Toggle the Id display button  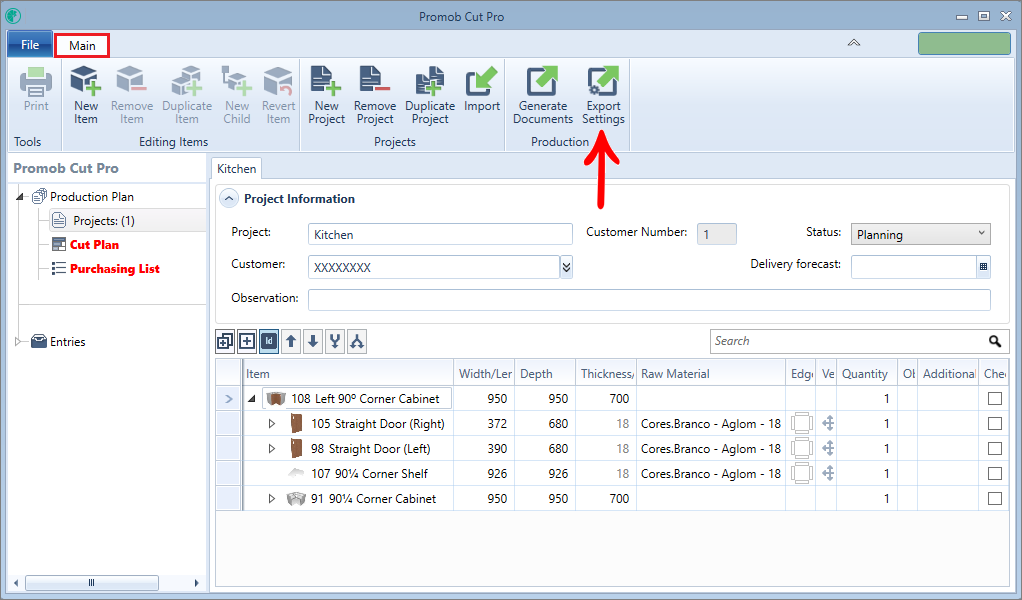click(269, 341)
